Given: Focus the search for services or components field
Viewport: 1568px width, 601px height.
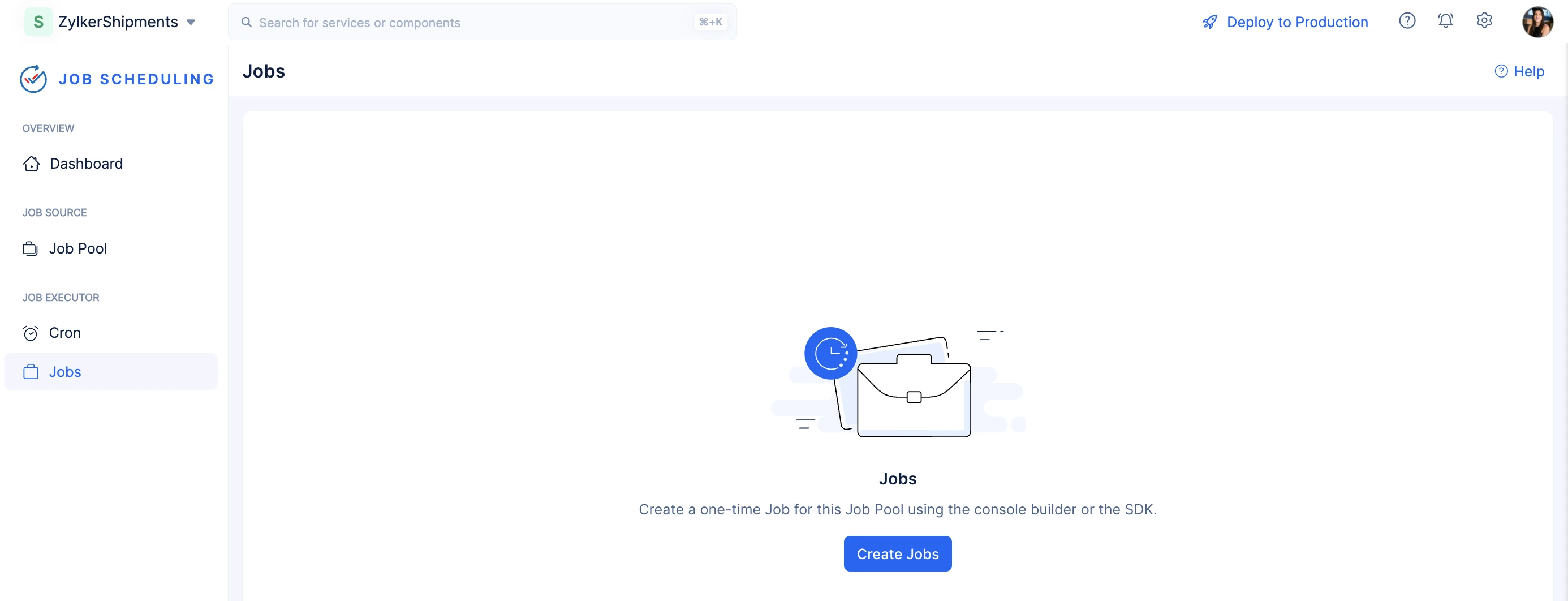Looking at the screenshot, I should coord(482,23).
